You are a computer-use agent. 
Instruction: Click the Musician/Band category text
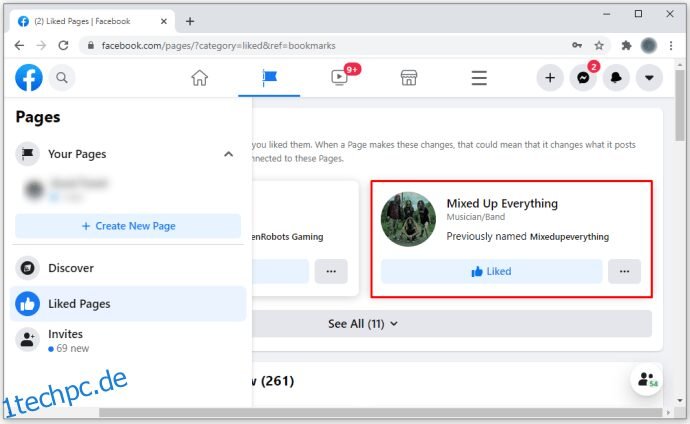pyautogui.click(x=476, y=217)
